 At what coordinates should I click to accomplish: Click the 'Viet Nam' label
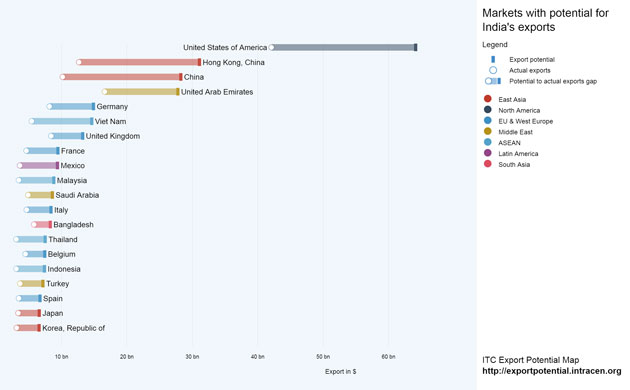pyautogui.click(x=110, y=121)
